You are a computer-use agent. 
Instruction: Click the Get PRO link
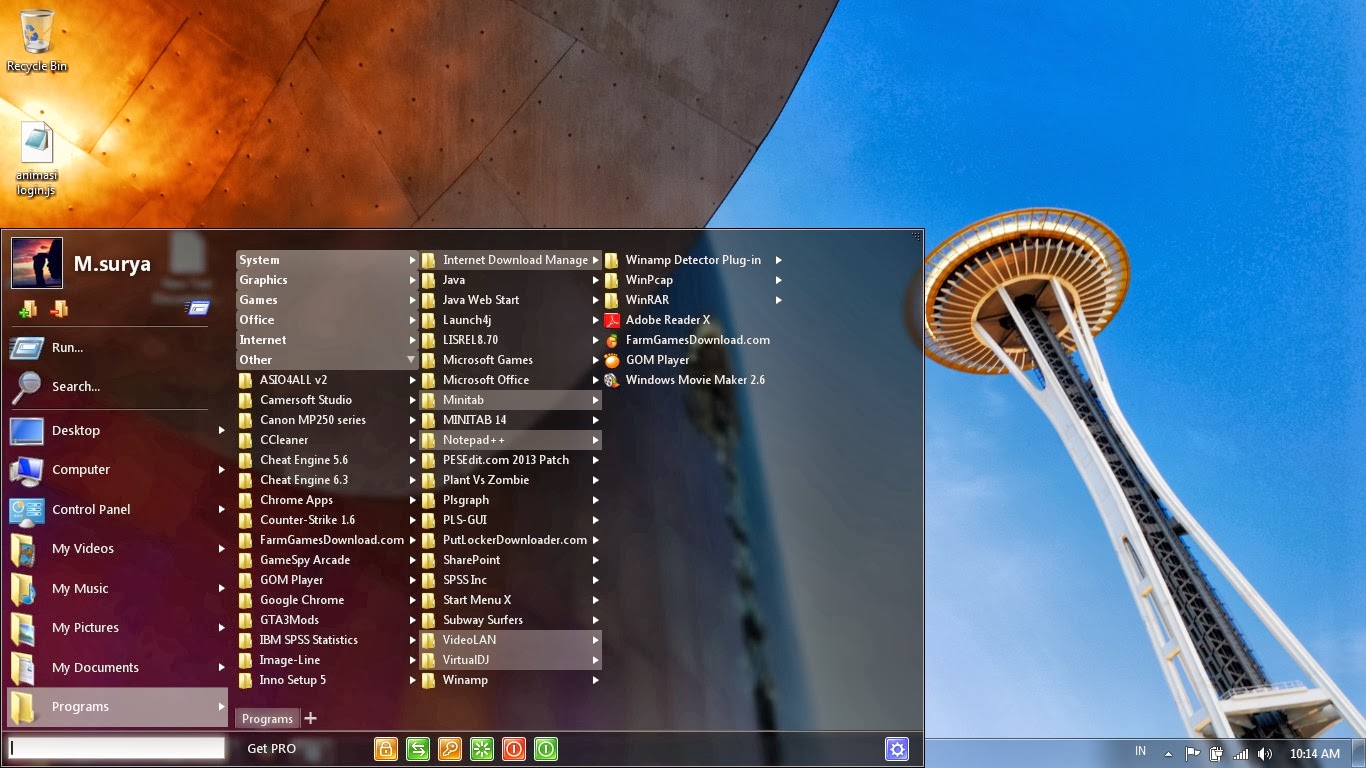271,748
